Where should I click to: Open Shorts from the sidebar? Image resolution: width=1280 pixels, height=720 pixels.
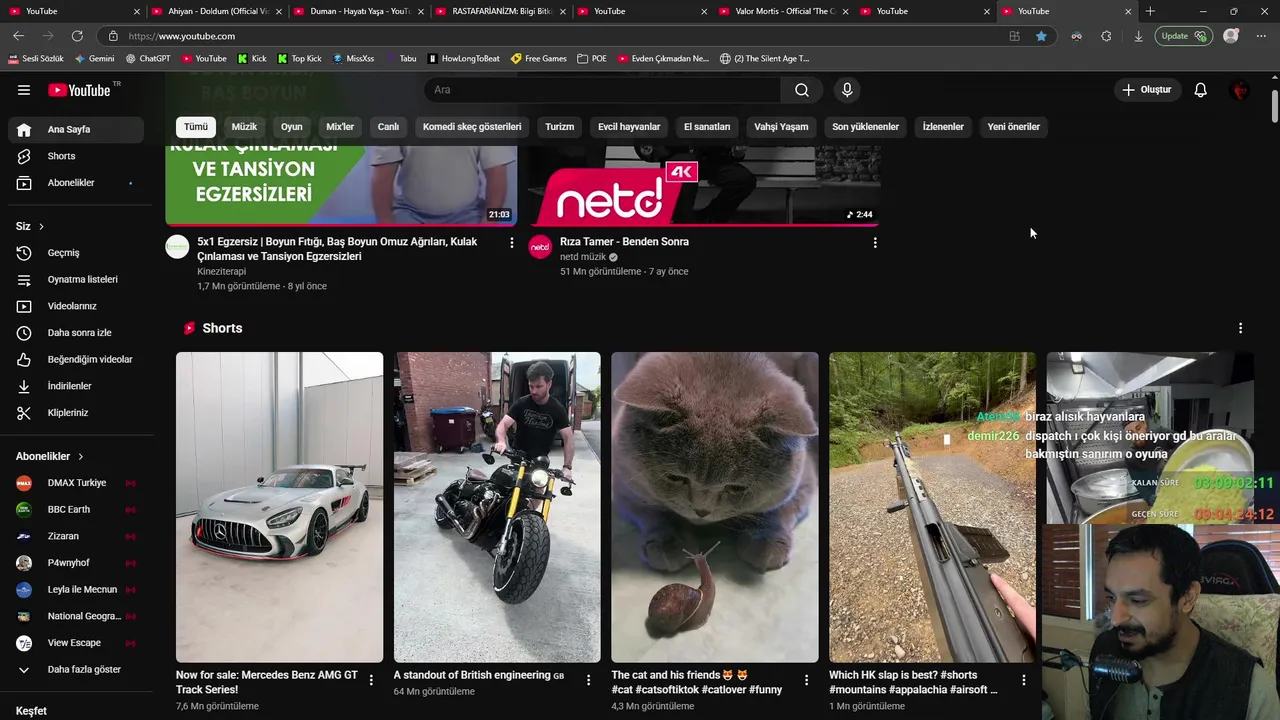click(x=76, y=156)
